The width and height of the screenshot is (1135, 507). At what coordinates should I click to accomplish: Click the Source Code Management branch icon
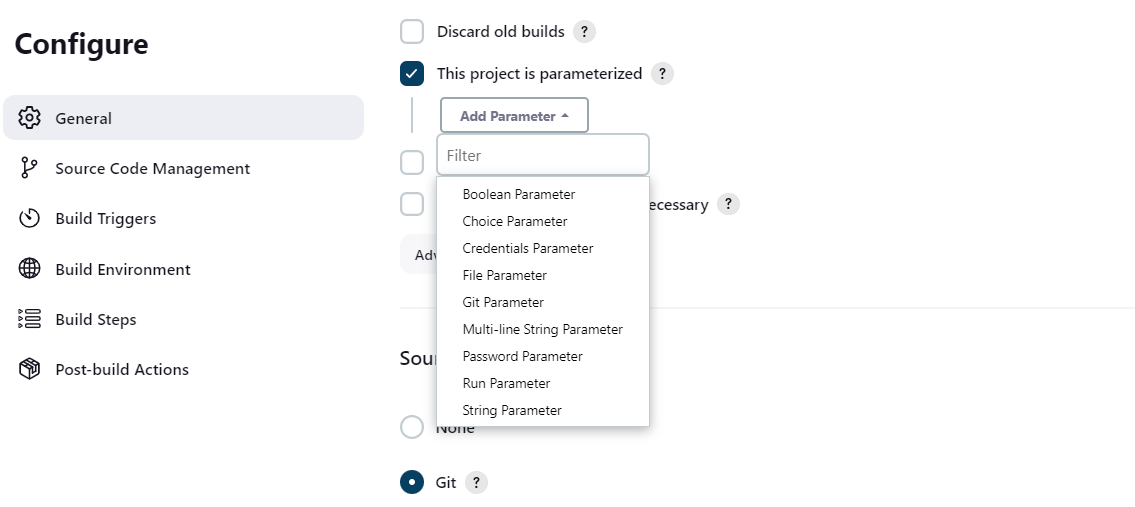tap(30, 168)
